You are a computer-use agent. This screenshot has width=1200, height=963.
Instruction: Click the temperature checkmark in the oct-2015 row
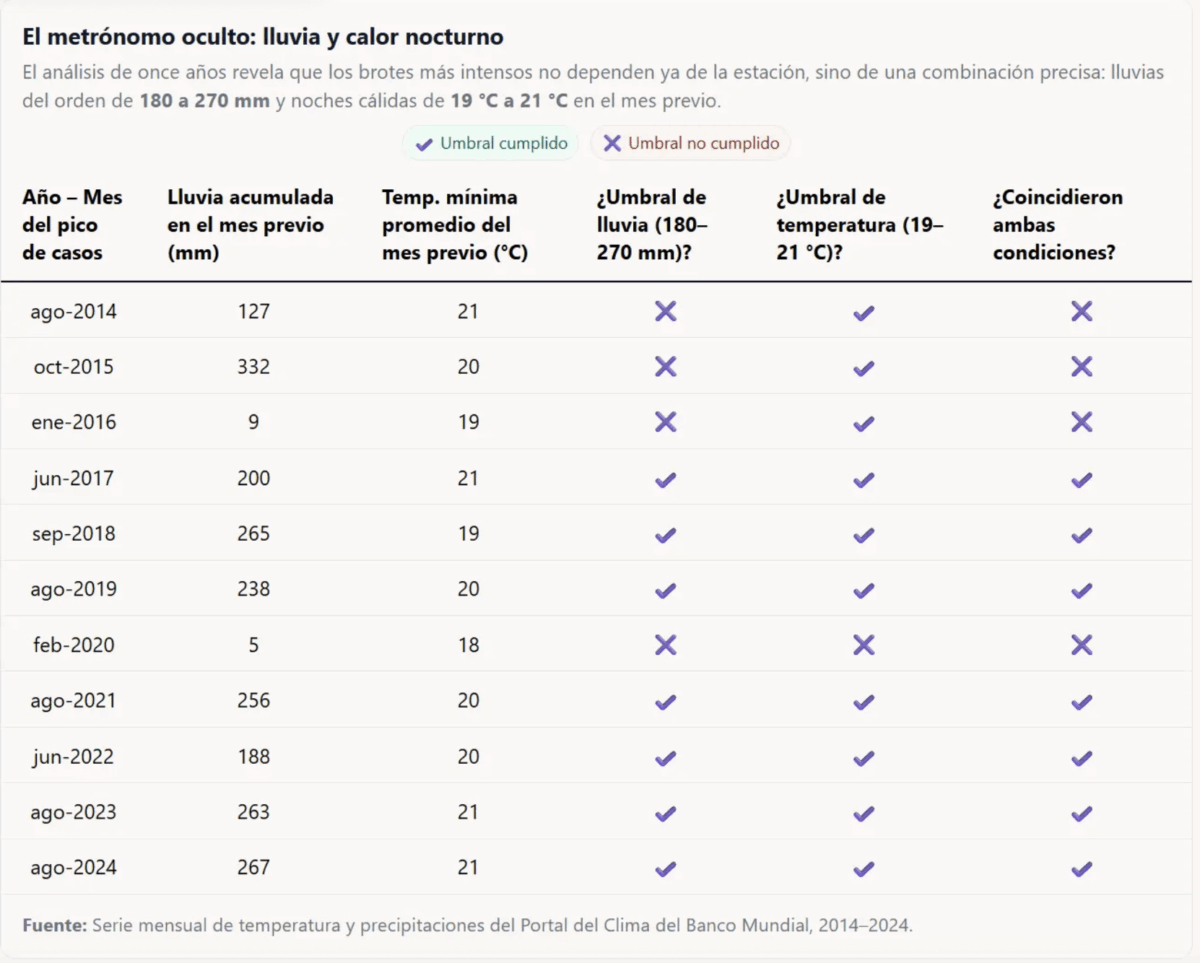(864, 368)
